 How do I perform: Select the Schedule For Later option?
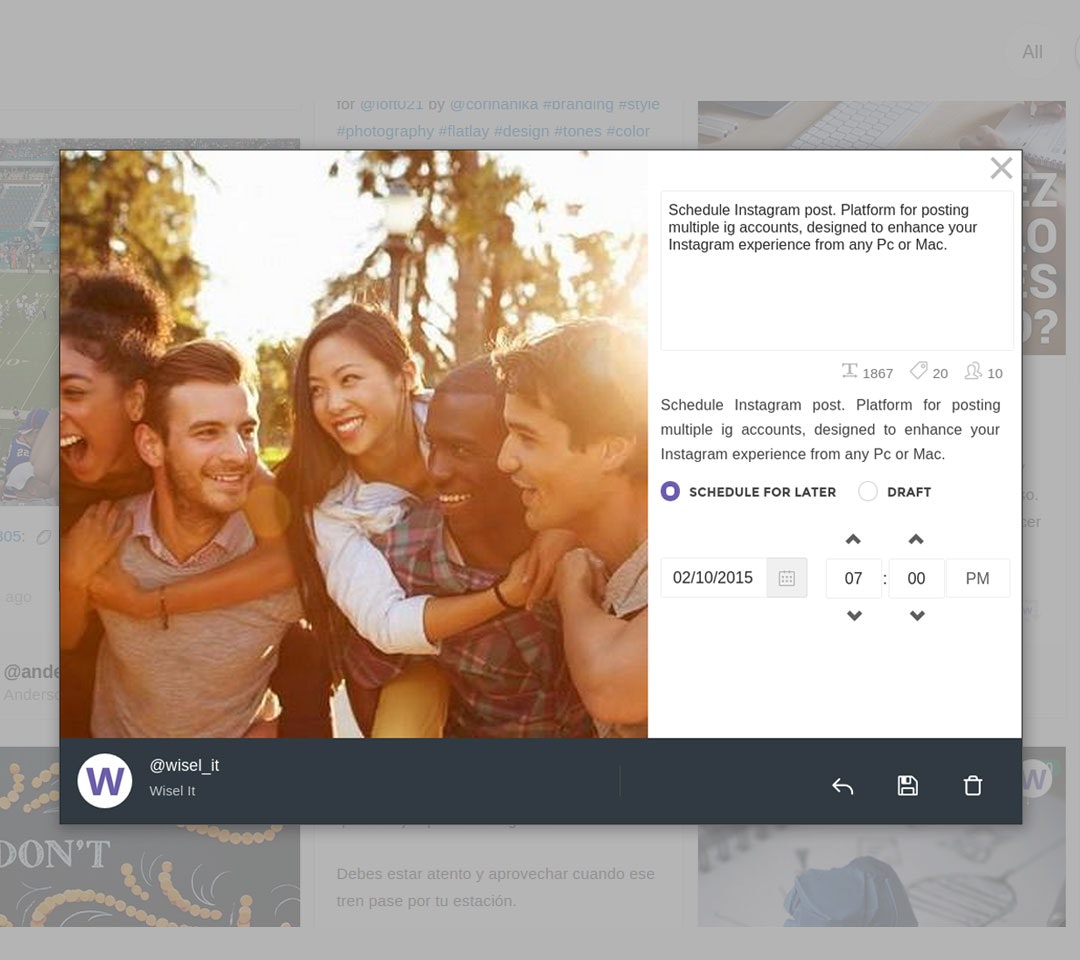[670, 491]
